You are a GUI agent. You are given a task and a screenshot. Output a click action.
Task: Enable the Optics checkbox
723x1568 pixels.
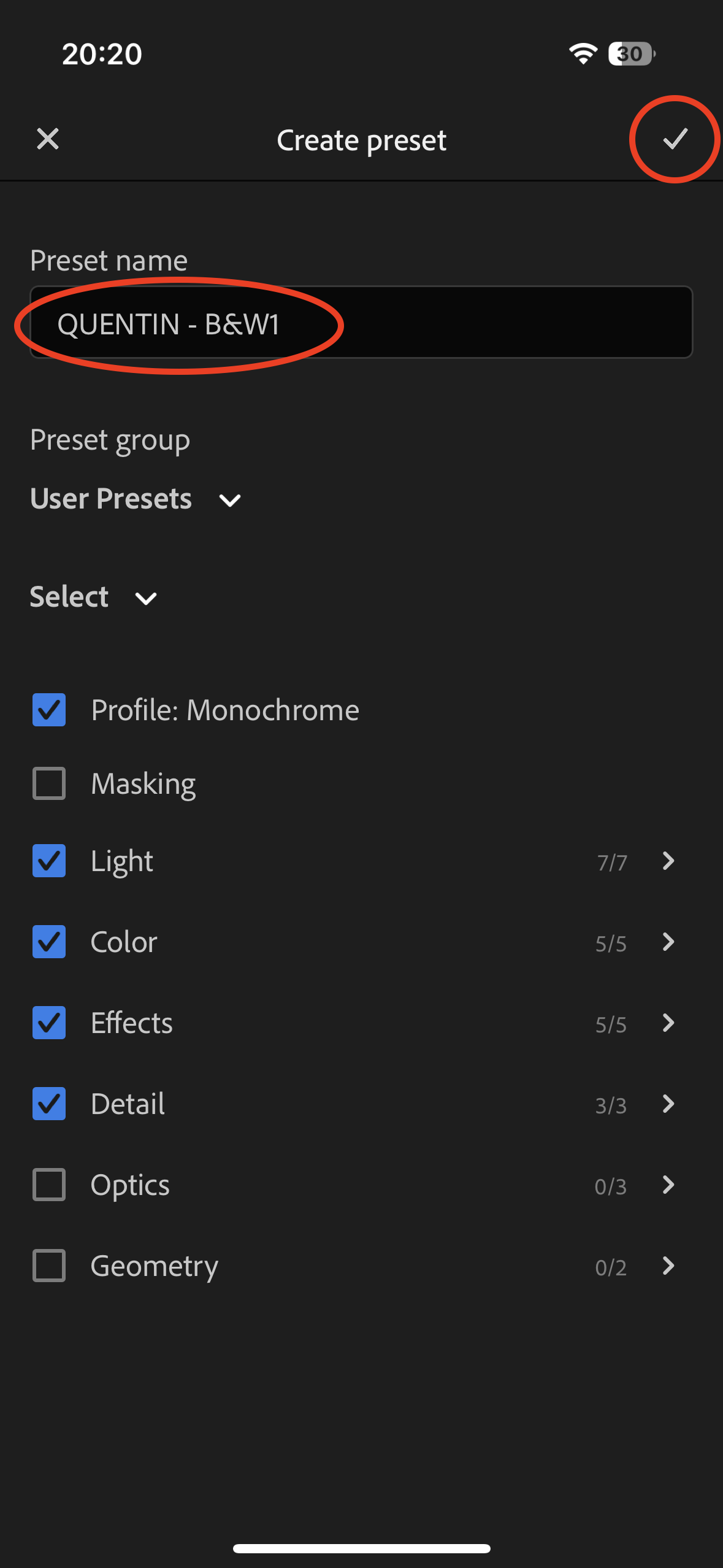pos(49,1185)
